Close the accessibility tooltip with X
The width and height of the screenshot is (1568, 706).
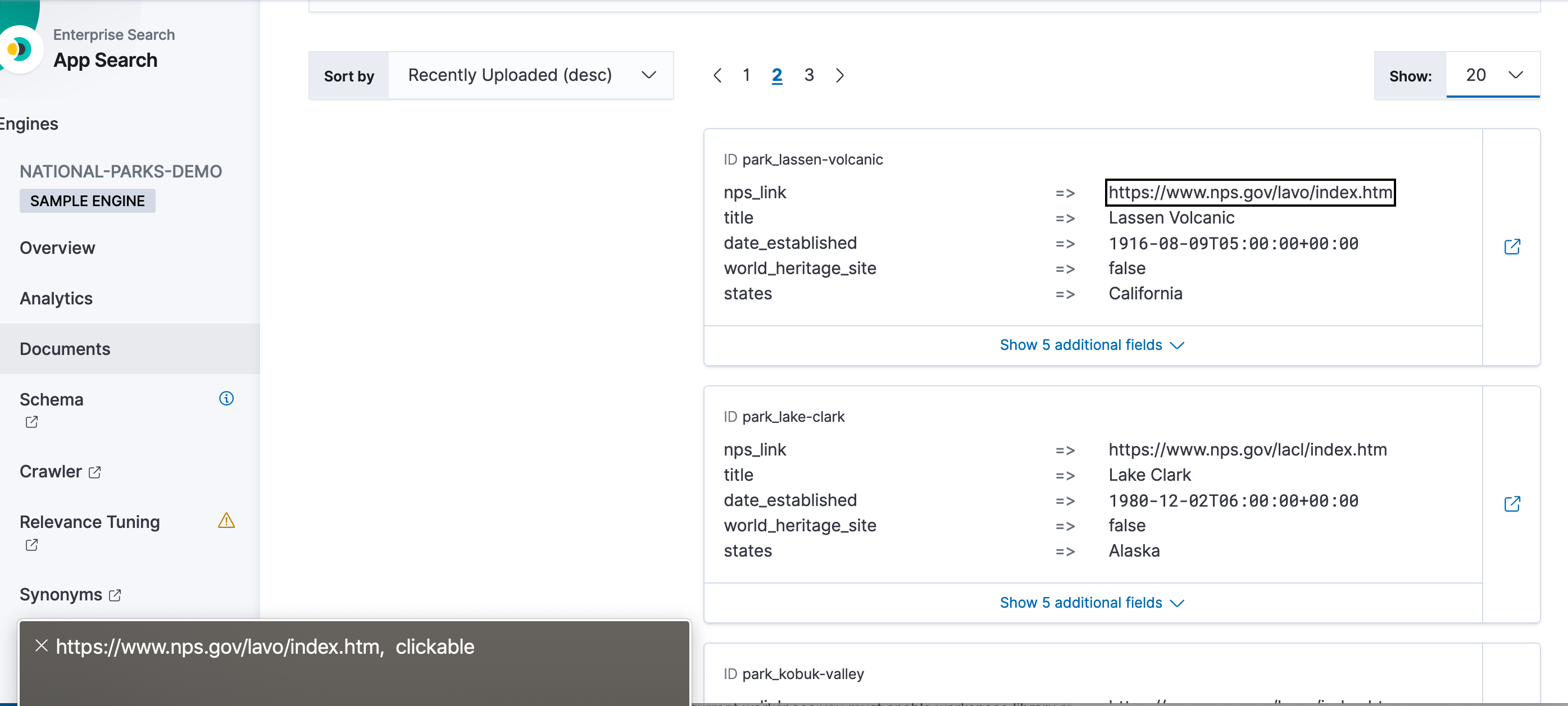coord(42,646)
